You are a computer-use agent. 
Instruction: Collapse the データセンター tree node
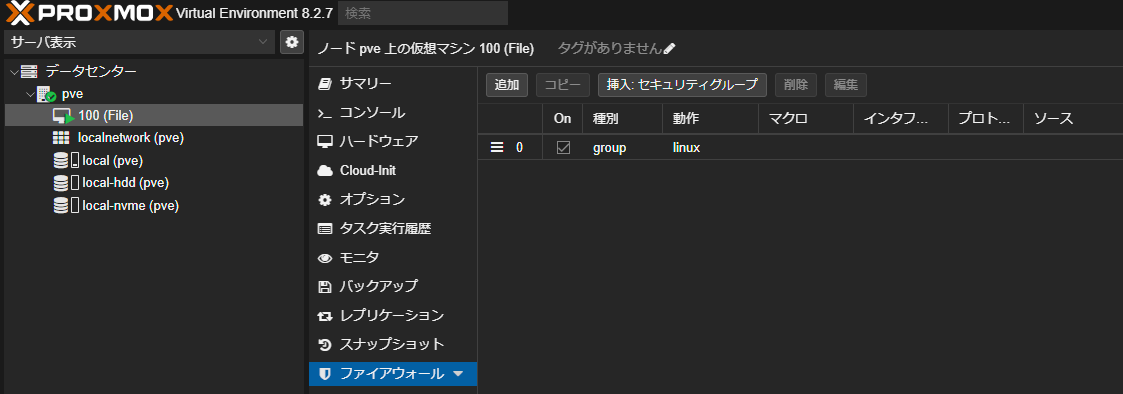14,72
